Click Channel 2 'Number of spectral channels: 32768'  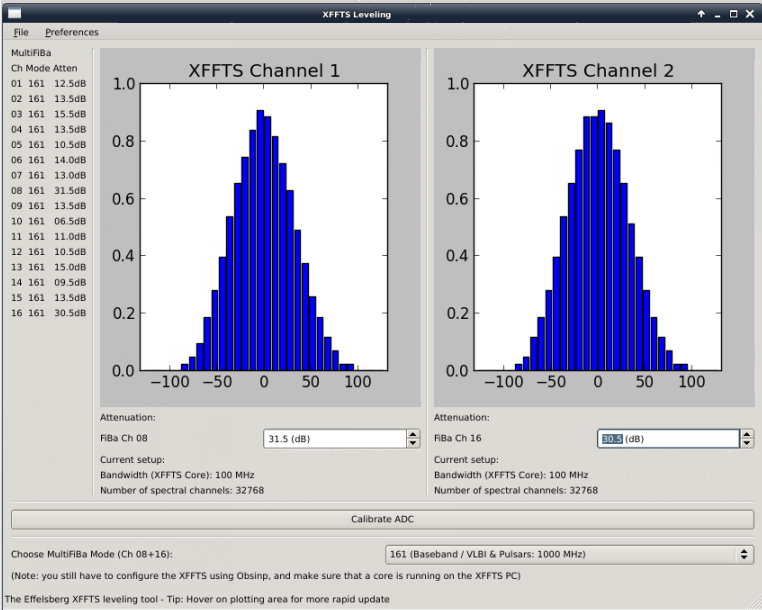tap(516, 490)
